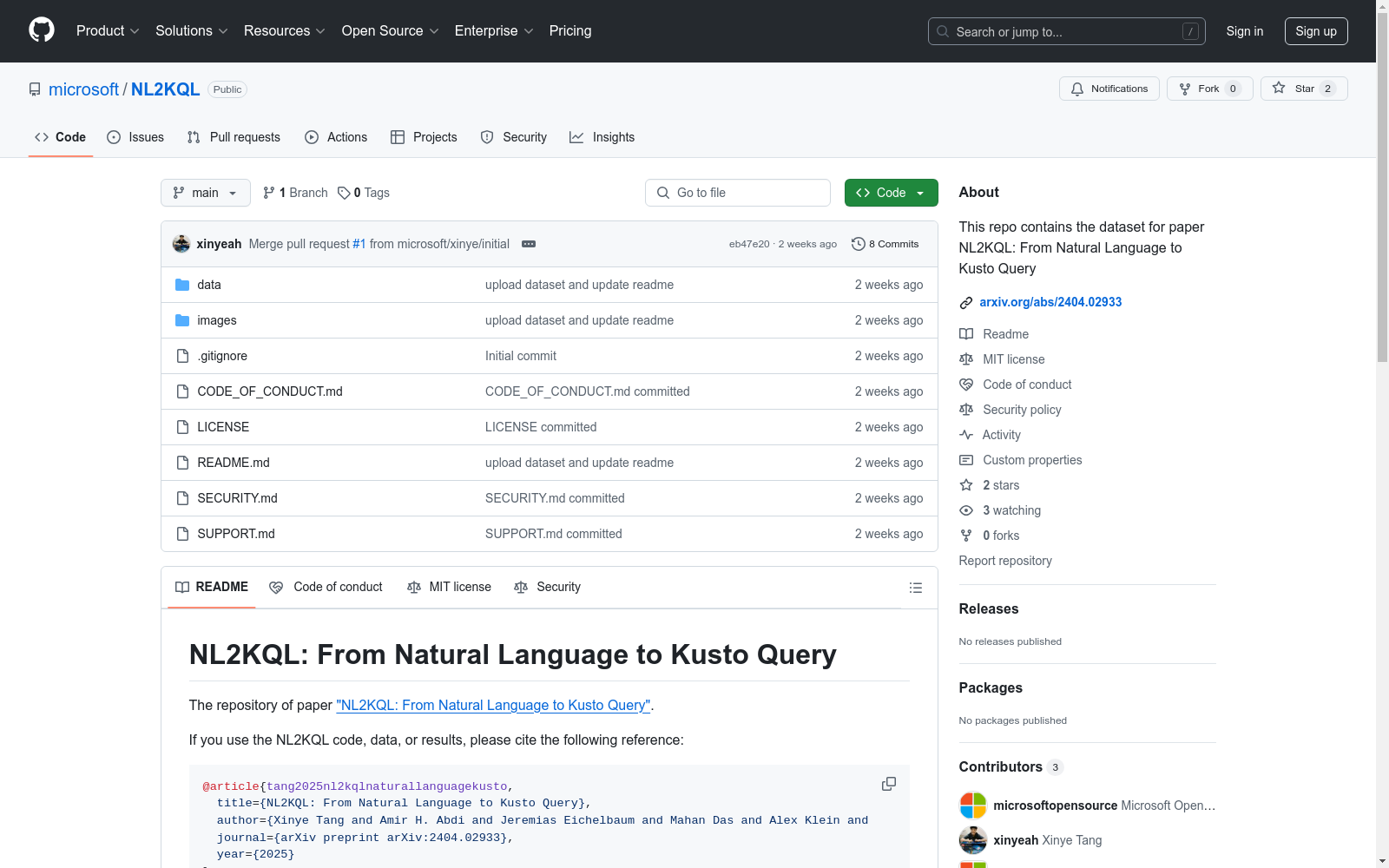Open pull request #1 link
Viewport: 1389px width, 868px height.
pyautogui.click(x=359, y=244)
